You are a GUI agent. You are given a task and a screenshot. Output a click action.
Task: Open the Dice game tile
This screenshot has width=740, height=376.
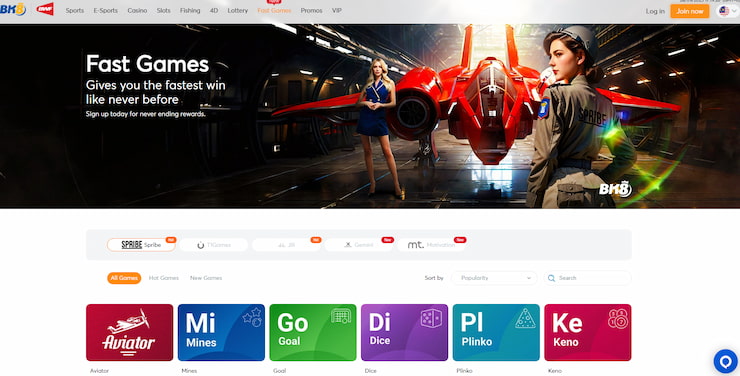pos(404,333)
